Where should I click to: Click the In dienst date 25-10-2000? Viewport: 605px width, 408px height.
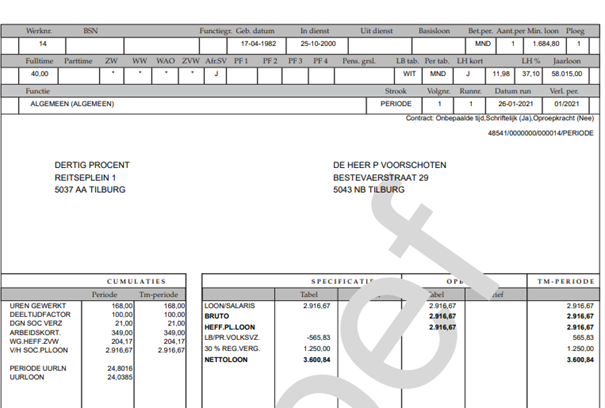pyautogui.click(x=316, y=45)
